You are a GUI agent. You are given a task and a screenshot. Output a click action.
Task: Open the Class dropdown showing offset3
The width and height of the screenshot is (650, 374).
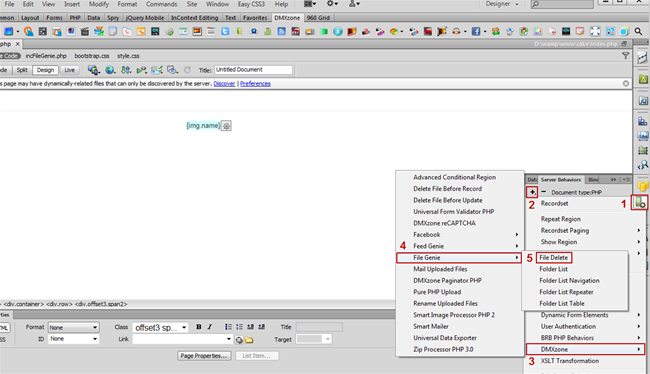160,328
